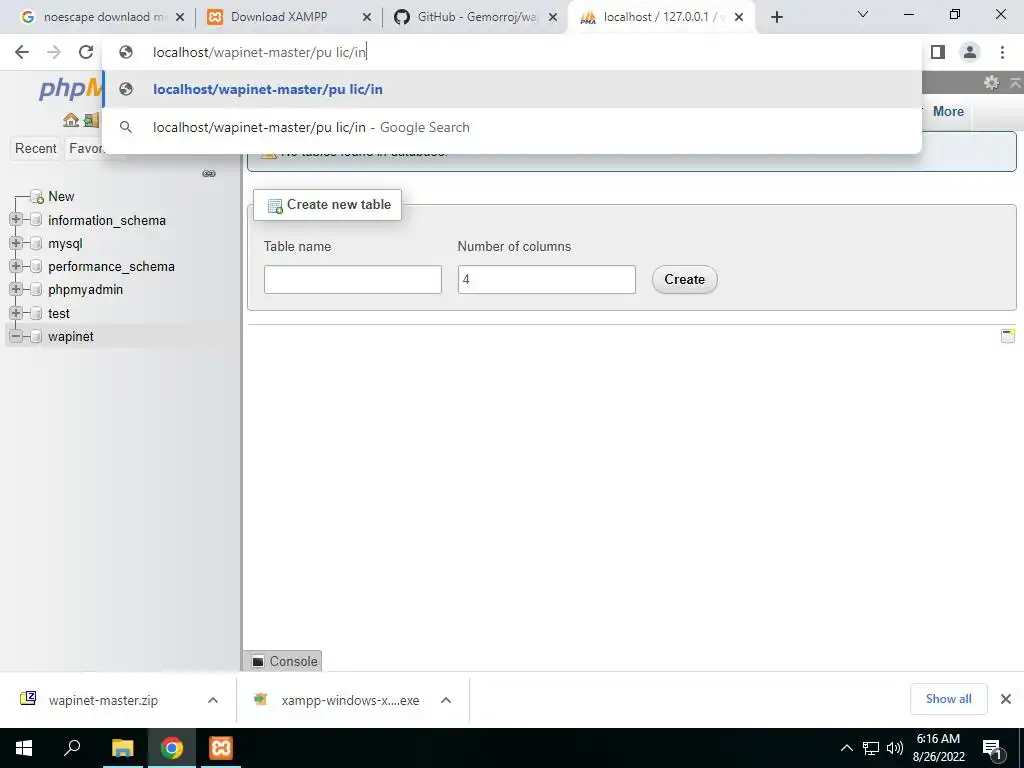Click the taskbar clock showing 6:16 AM

coord(938,748)
